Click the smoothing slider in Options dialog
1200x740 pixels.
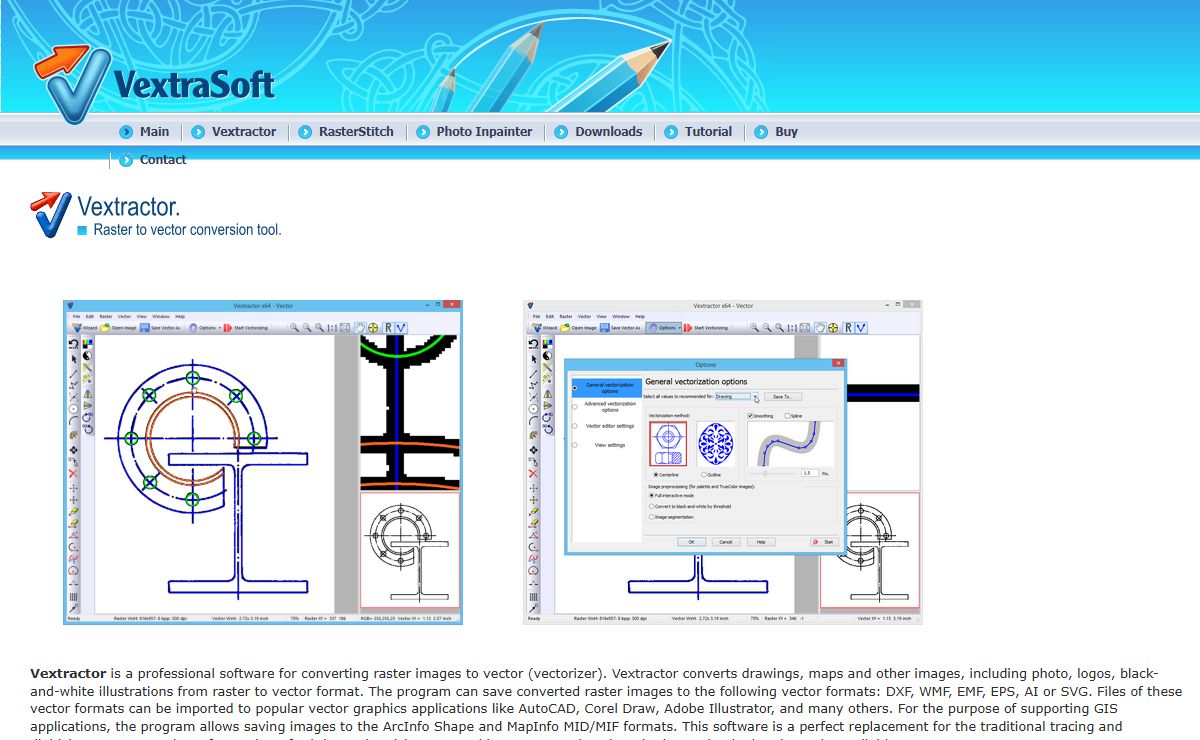(x=772, y=473)
